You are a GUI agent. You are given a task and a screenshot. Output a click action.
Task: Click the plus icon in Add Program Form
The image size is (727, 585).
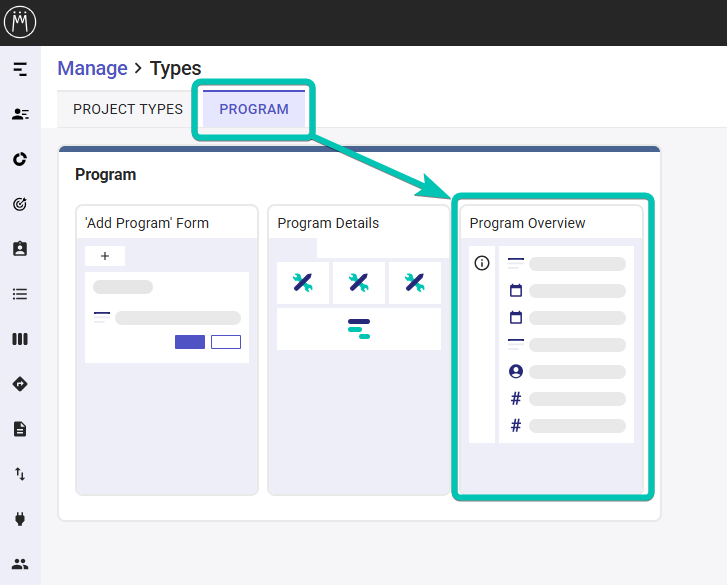105,256
